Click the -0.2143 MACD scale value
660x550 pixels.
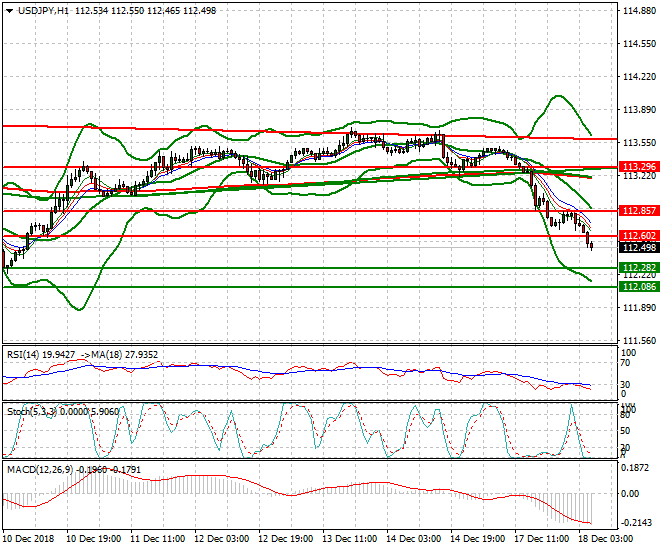[x=636, y=521]
